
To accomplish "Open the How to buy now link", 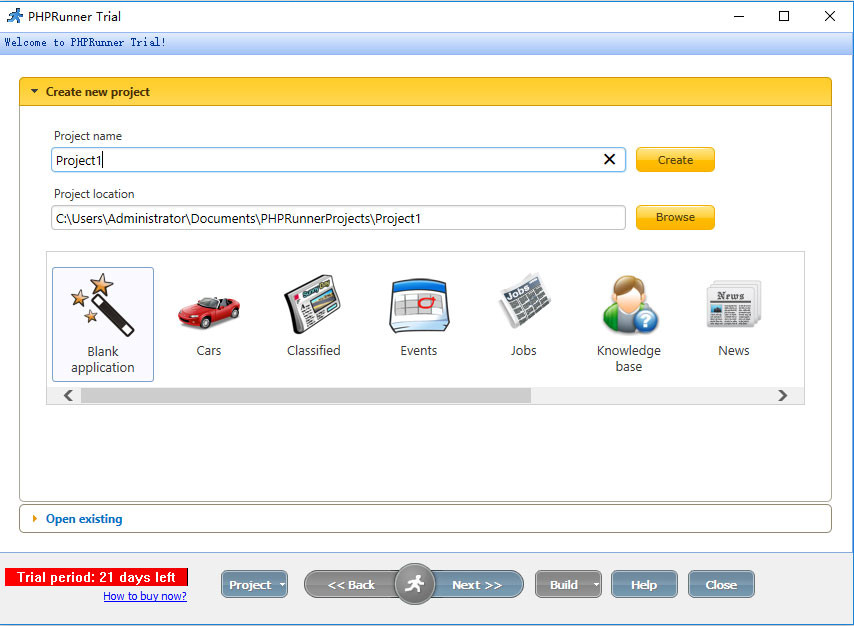I will (x=145, y=596).
